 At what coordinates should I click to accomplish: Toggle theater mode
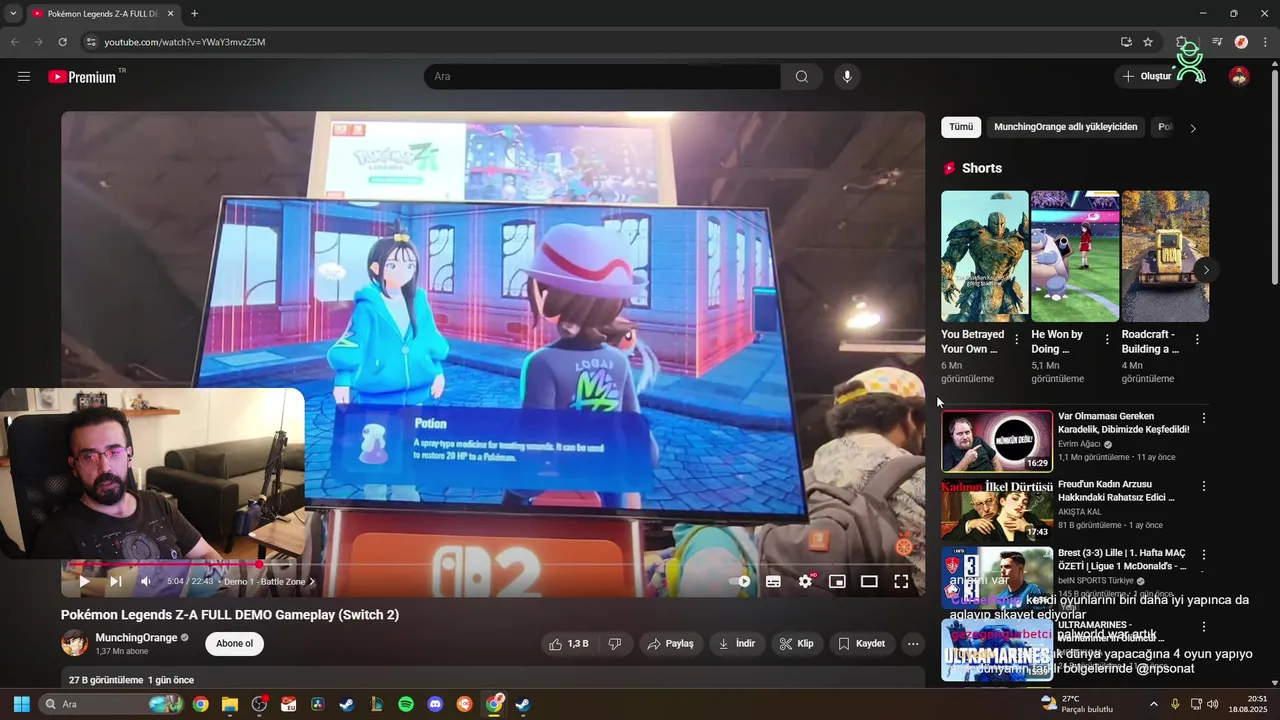click(869, 581)
